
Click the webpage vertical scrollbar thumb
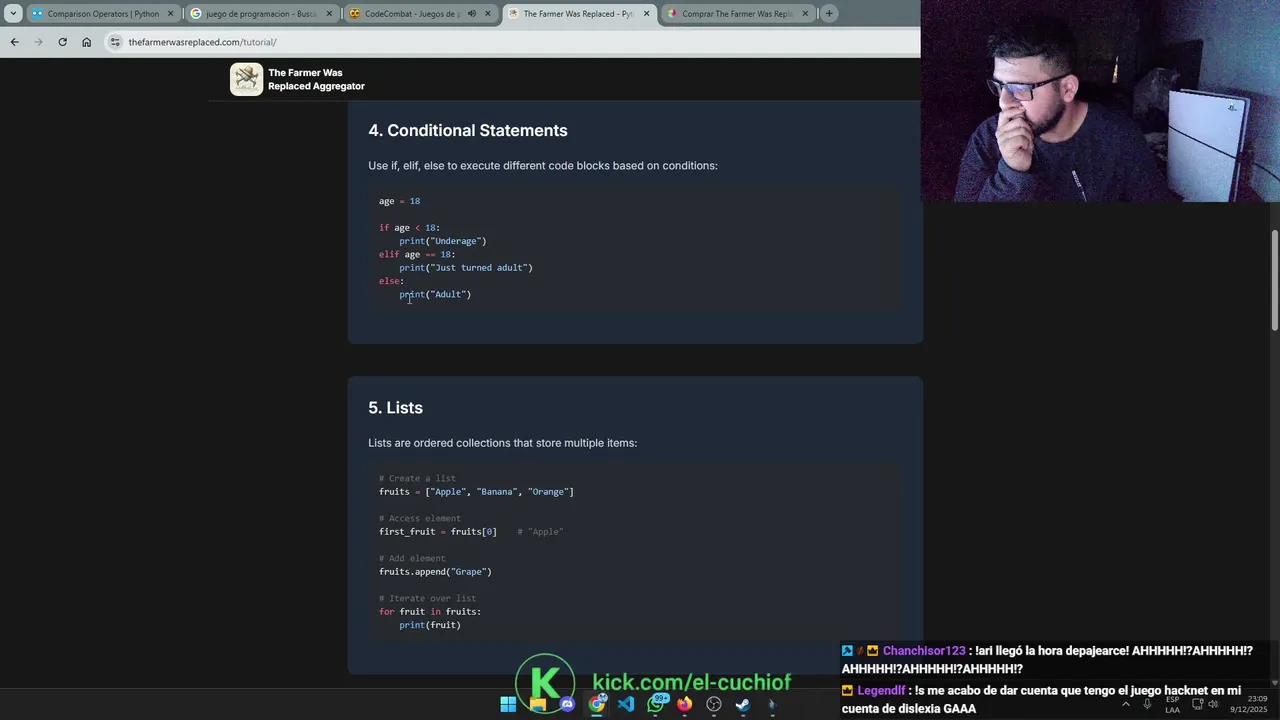point(1274,280)
